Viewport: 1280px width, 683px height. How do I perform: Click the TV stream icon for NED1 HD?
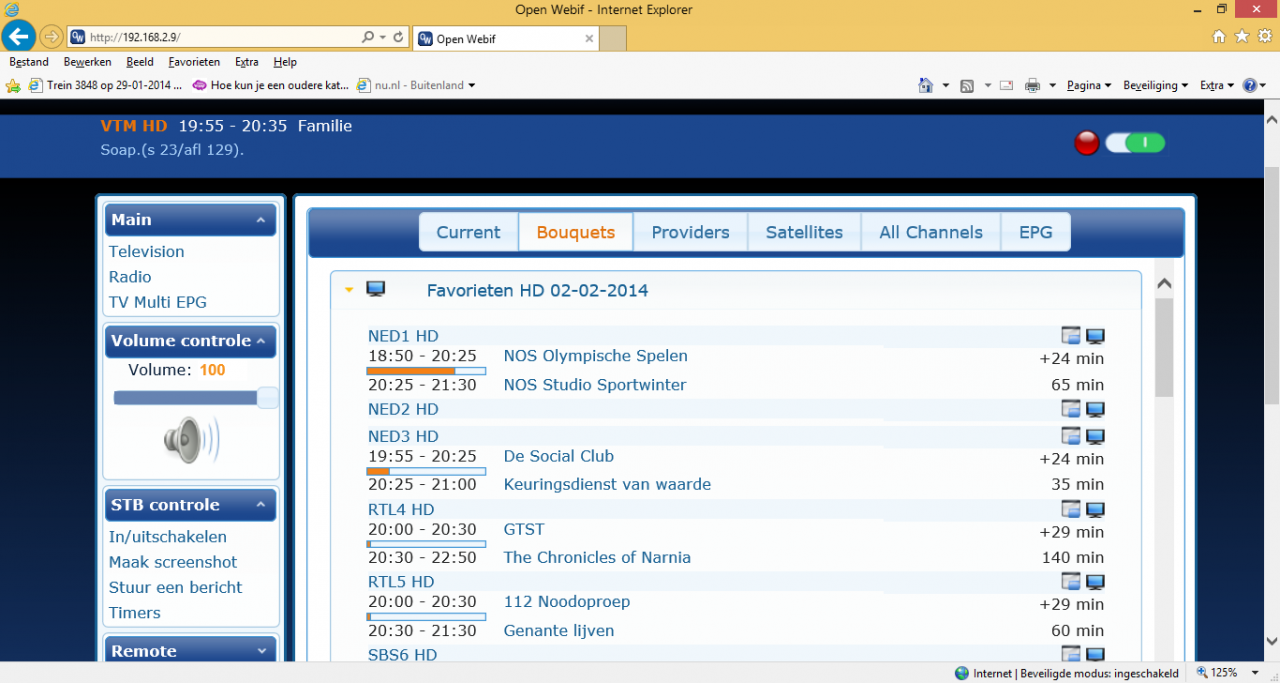click(1095, 336)
